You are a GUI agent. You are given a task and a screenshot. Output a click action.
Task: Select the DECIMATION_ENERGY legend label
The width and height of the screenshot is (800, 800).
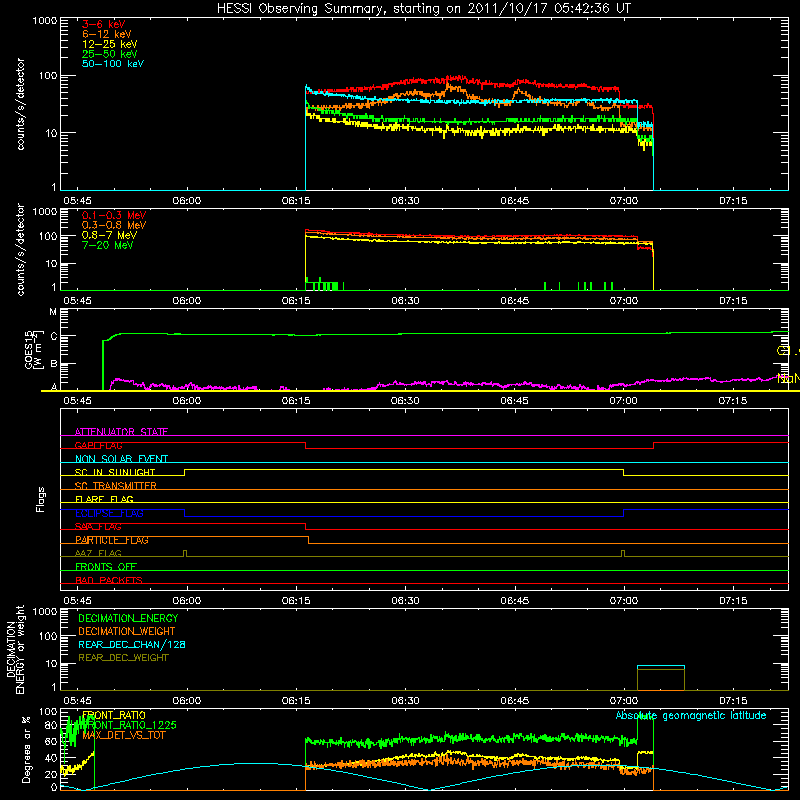click(128, 618)
